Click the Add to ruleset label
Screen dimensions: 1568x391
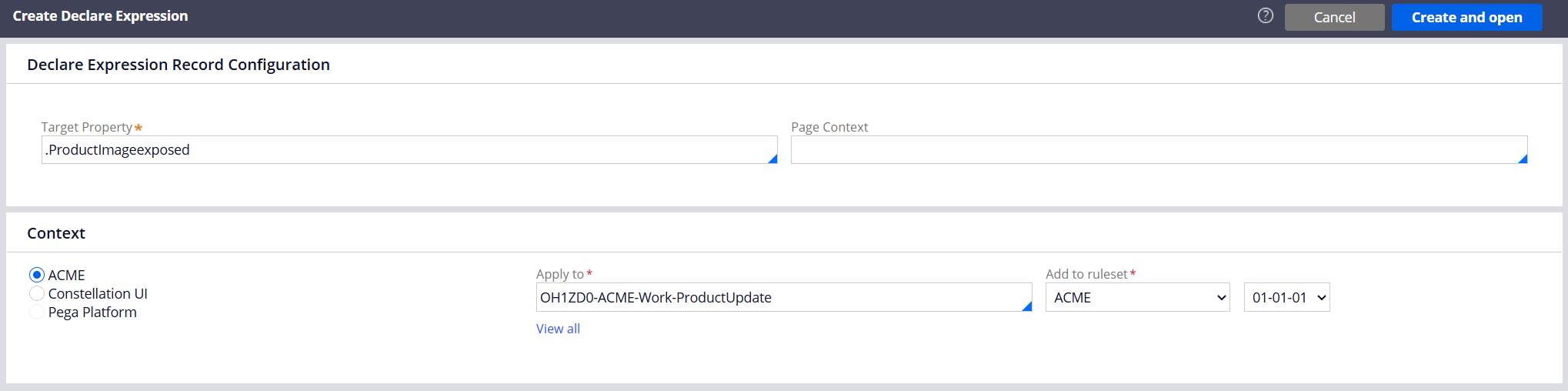1086,274
